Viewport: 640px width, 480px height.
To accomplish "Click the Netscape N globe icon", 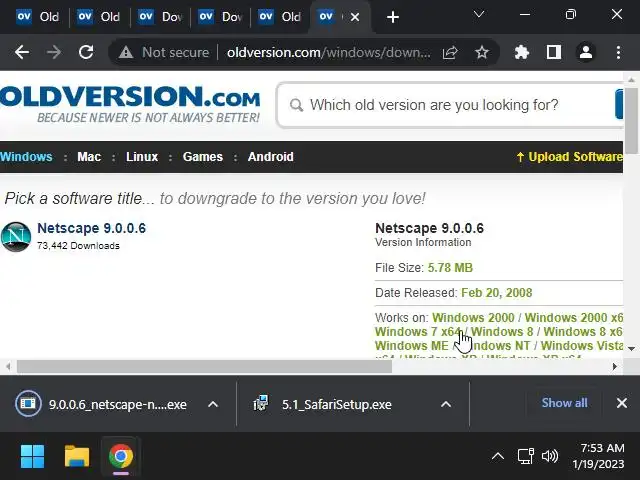I will tap(16, 237).
